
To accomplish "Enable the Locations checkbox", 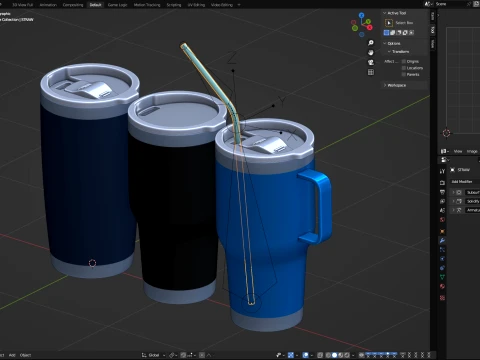I will click(404, 68).
